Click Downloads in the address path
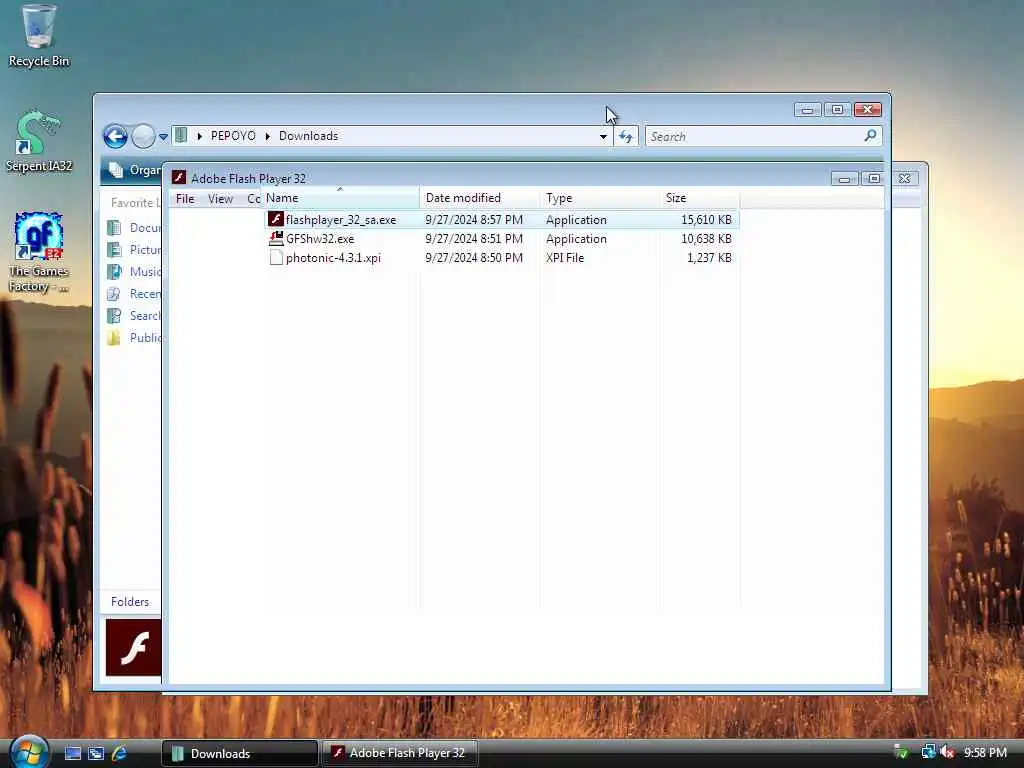This screenshot has width=1024, height=768. [x=308, y=136]
